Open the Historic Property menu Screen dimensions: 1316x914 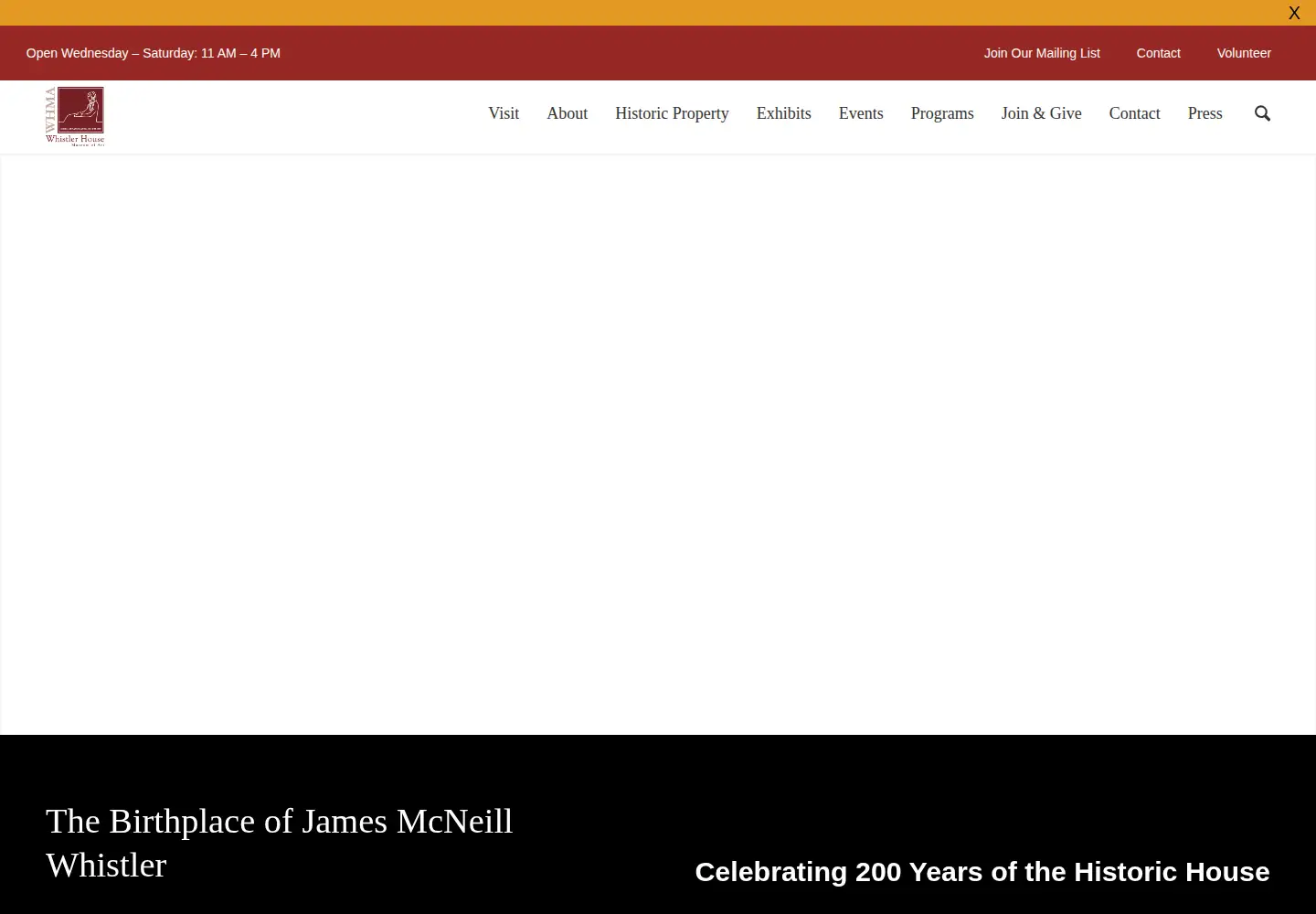click(672, 113)
